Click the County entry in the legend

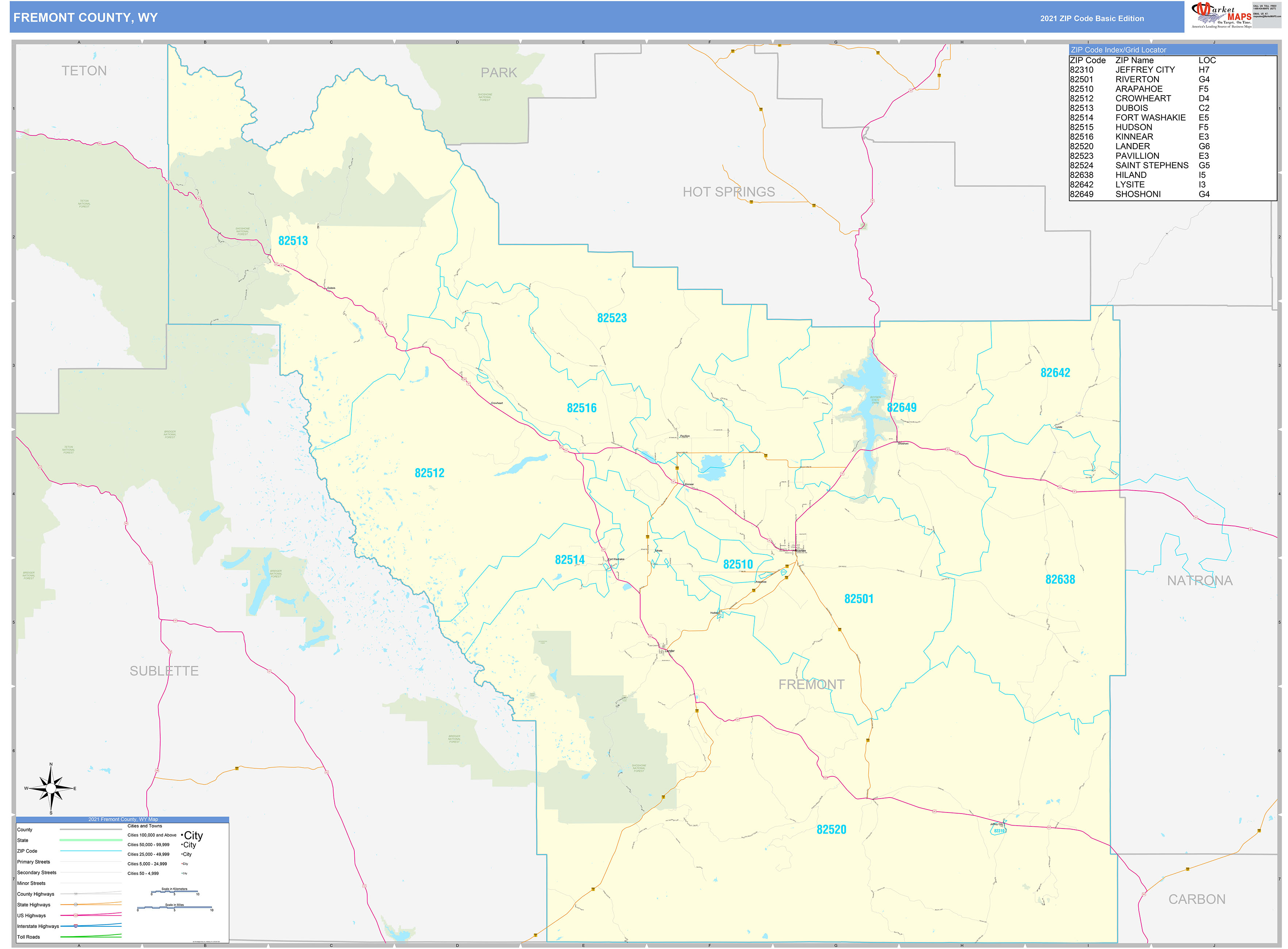click(x=25, y=830)
